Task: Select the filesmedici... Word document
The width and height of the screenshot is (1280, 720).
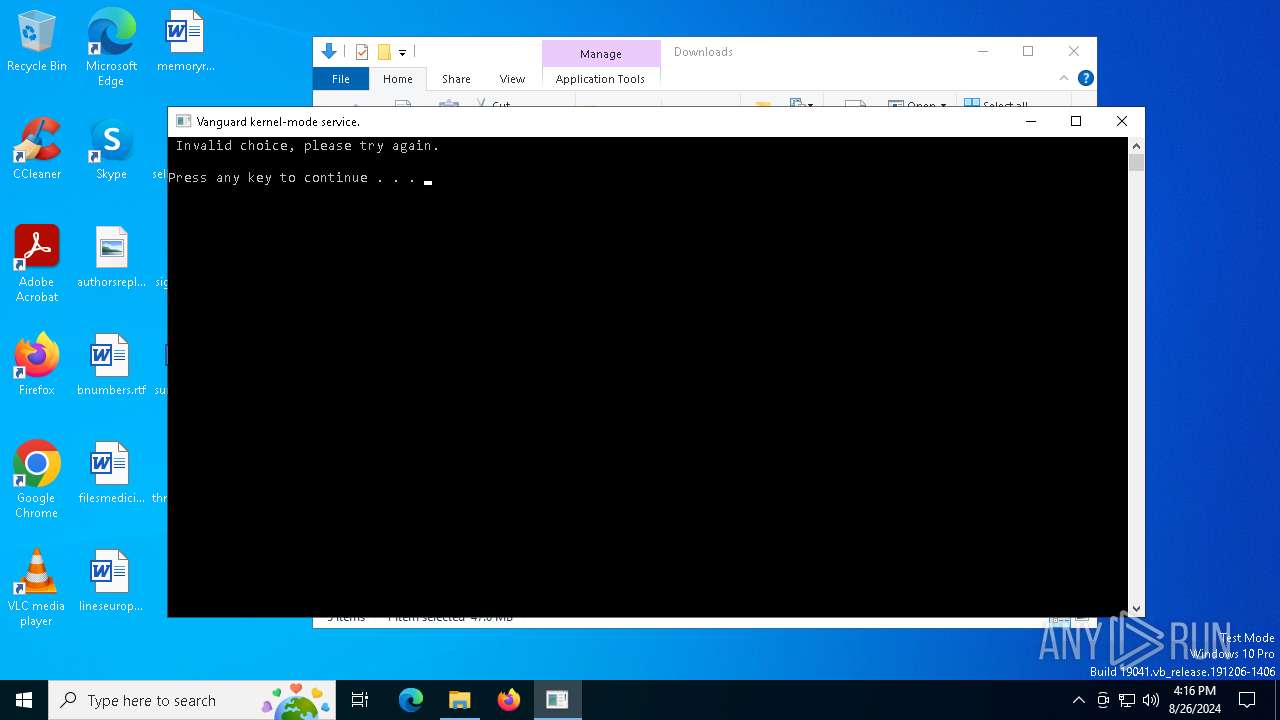Action: [111, 473]
